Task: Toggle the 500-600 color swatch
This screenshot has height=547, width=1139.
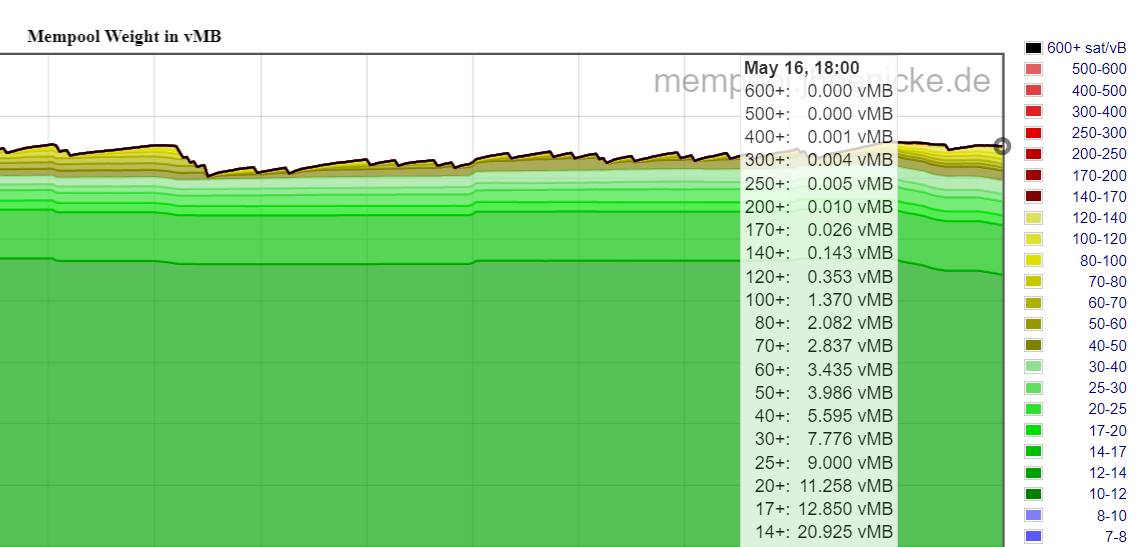Action: coord(1033,69)
